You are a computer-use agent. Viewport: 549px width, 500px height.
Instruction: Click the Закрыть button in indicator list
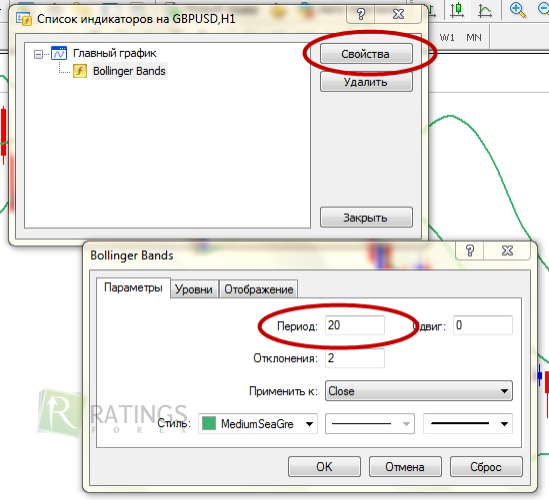click(x=366, y=217)
